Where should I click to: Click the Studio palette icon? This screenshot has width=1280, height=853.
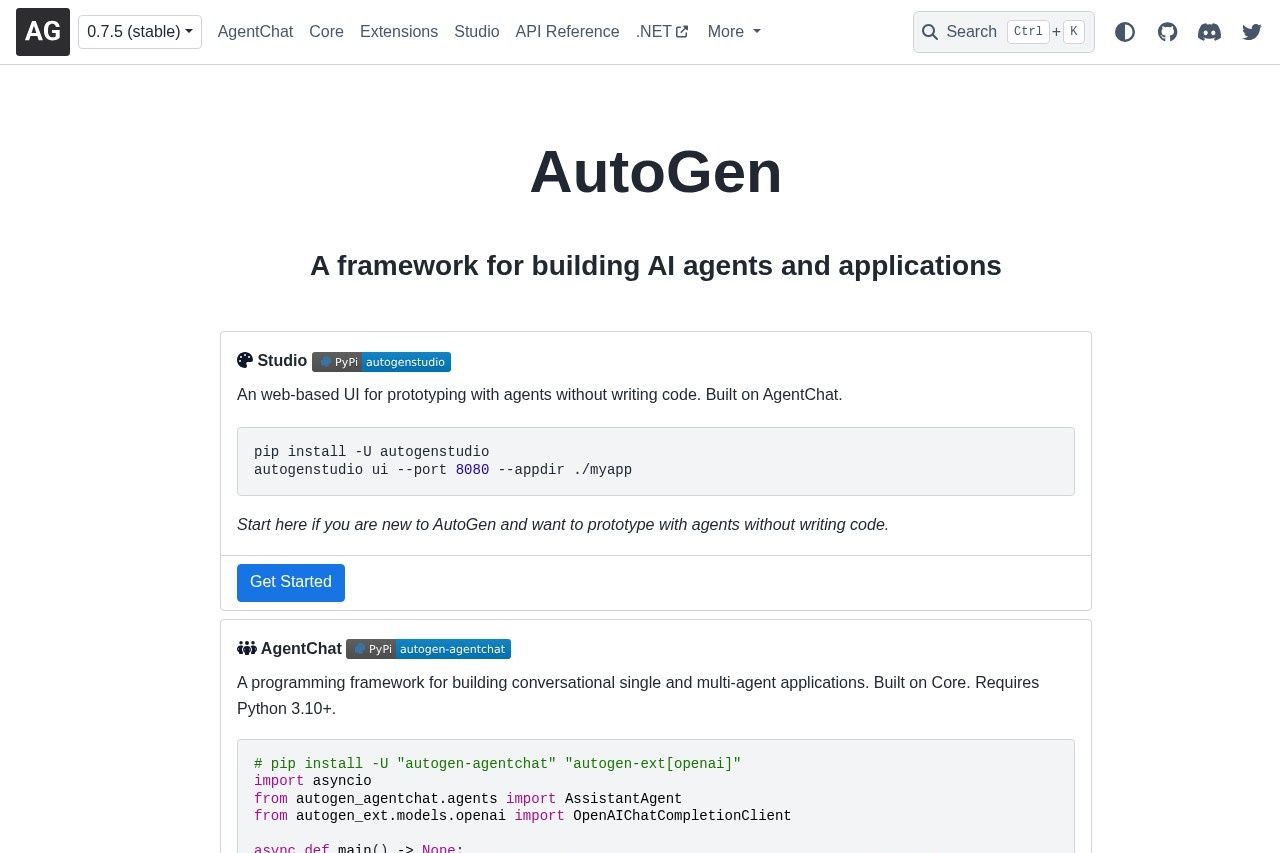[245, 360]
